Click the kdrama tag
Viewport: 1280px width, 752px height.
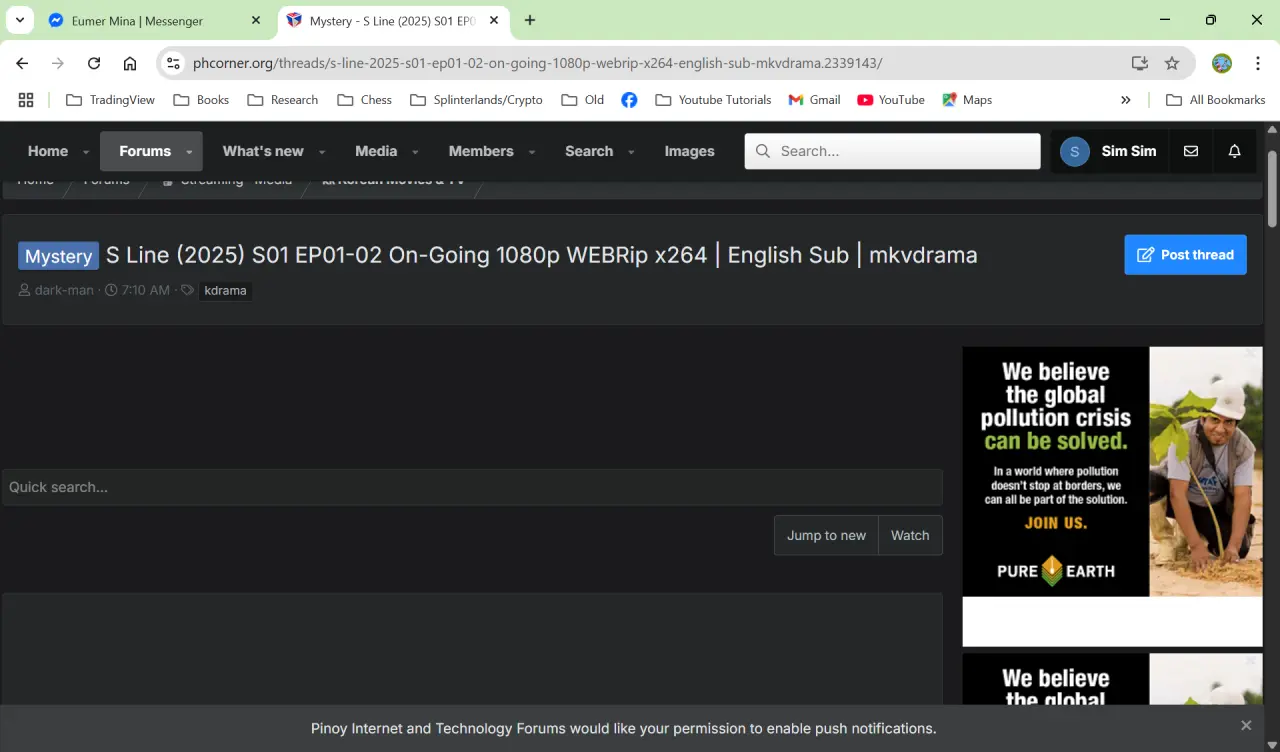(x=225, y=291)
